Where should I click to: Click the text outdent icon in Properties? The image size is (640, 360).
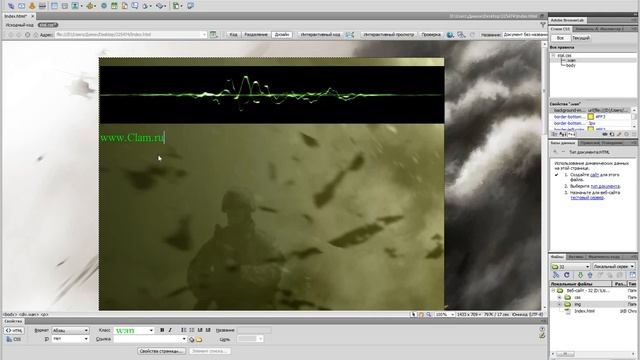(200, 330)
